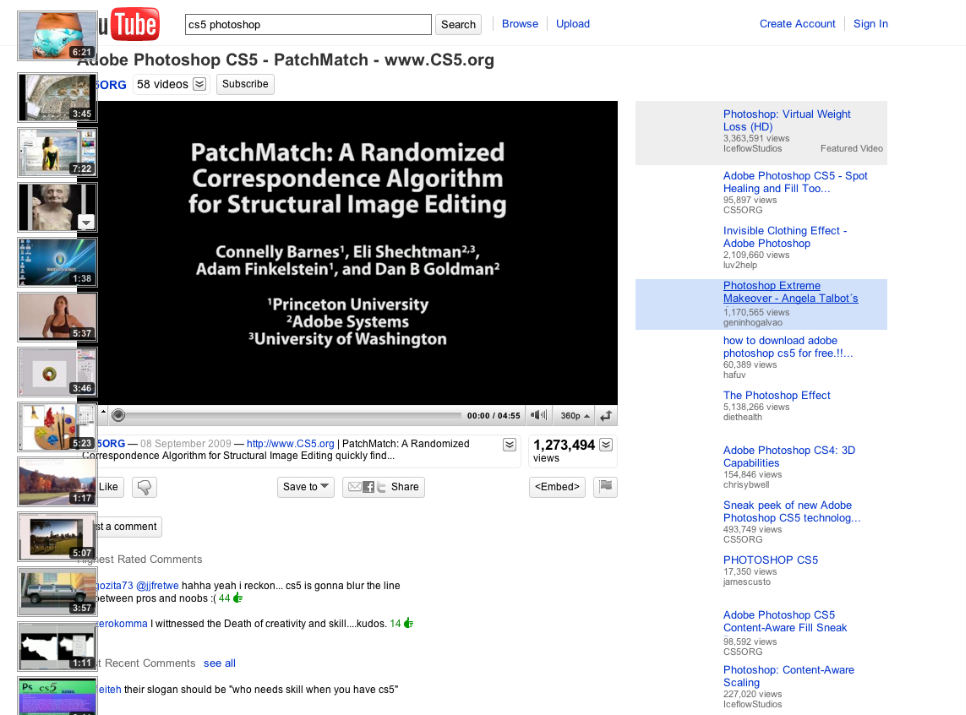The image size is (966, 715).
Task: Open the http://www.CS5.org link
Action: (x=290, y=443)
